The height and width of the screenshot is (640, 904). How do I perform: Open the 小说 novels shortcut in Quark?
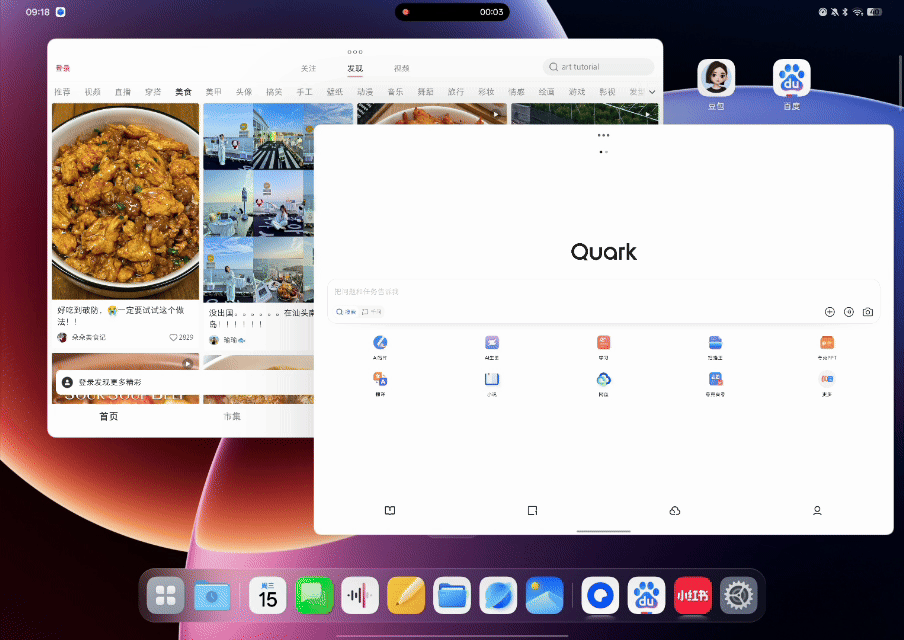491,381
